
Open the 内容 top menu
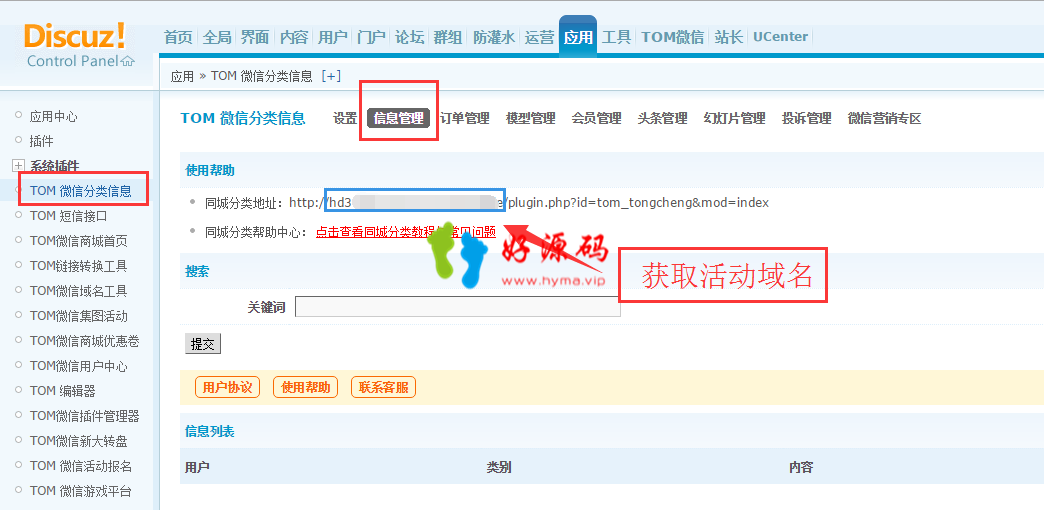294,37
